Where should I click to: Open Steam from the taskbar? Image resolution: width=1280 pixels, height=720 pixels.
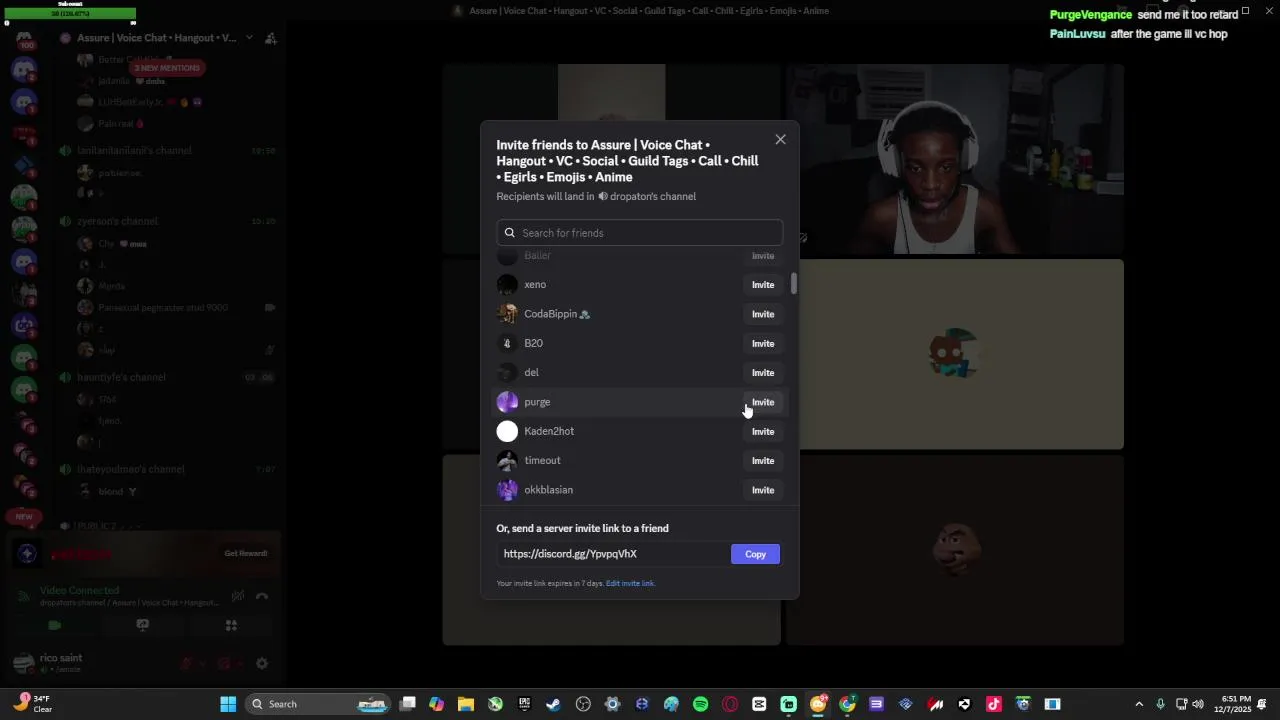coord(553,704)
